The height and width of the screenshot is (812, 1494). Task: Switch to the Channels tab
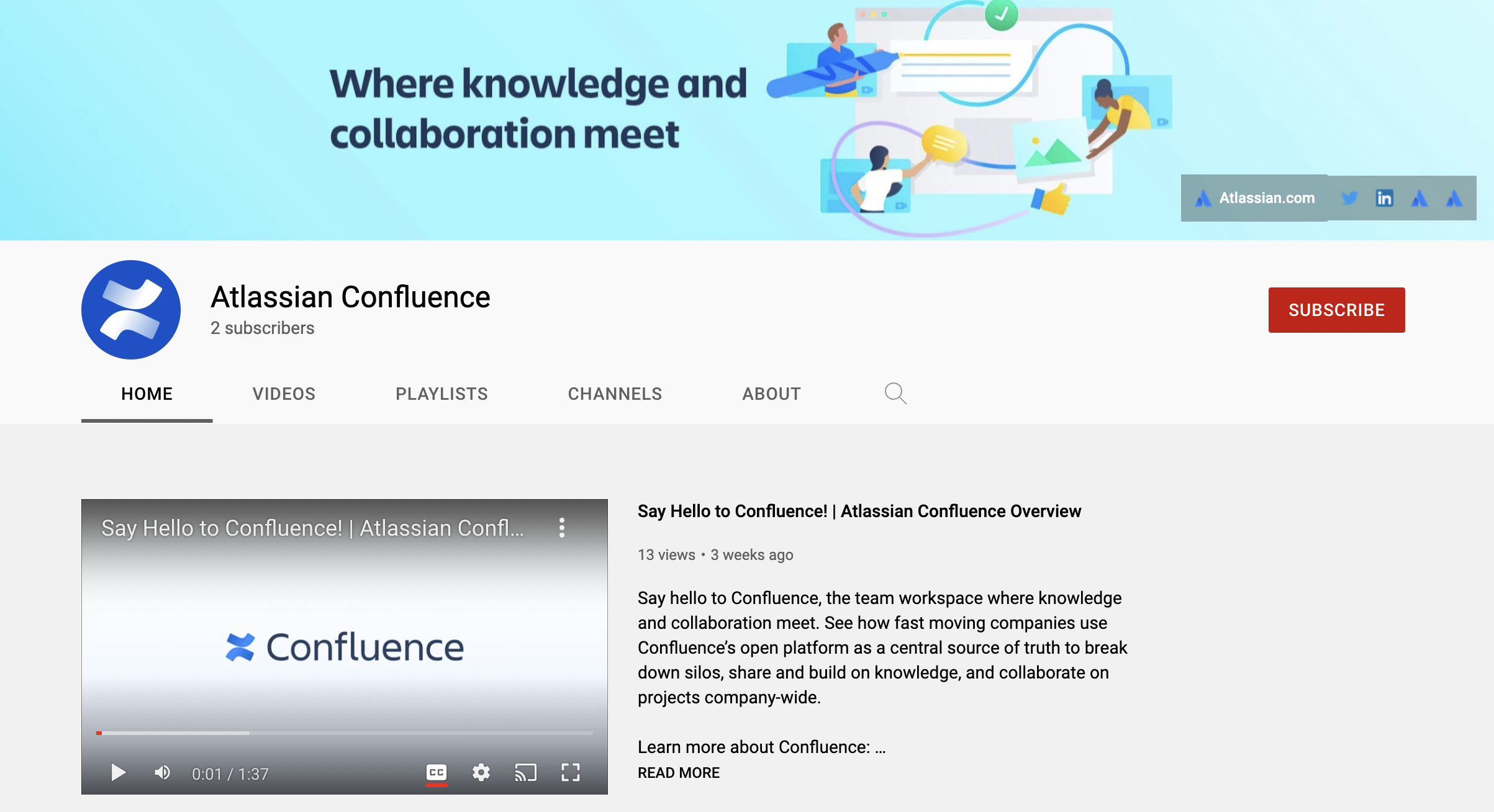coord(615,394)
